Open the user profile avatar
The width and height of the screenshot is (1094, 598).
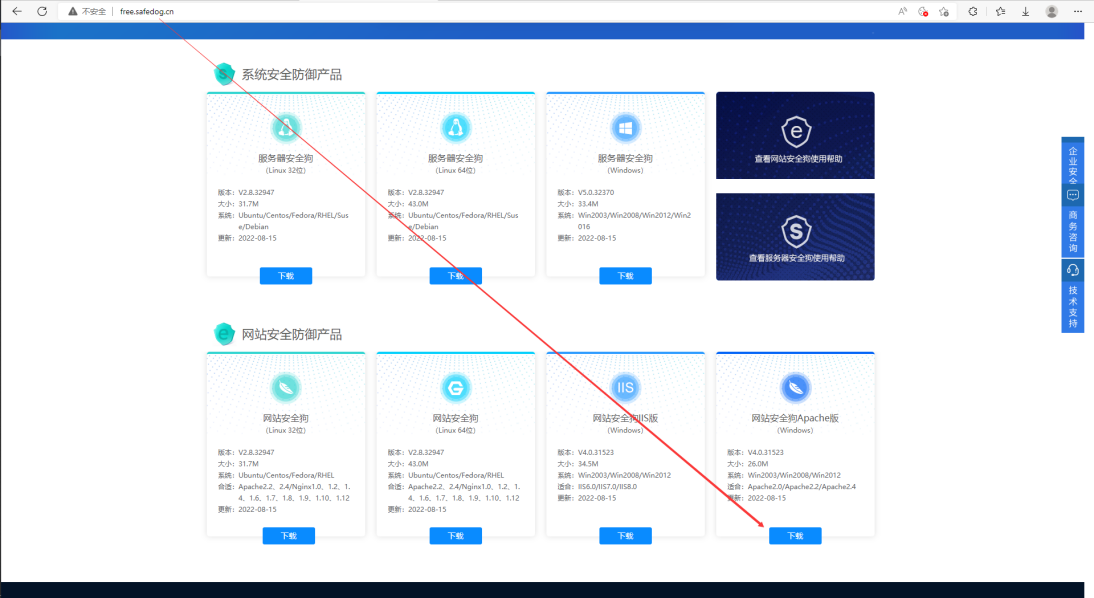(1051, 11)
